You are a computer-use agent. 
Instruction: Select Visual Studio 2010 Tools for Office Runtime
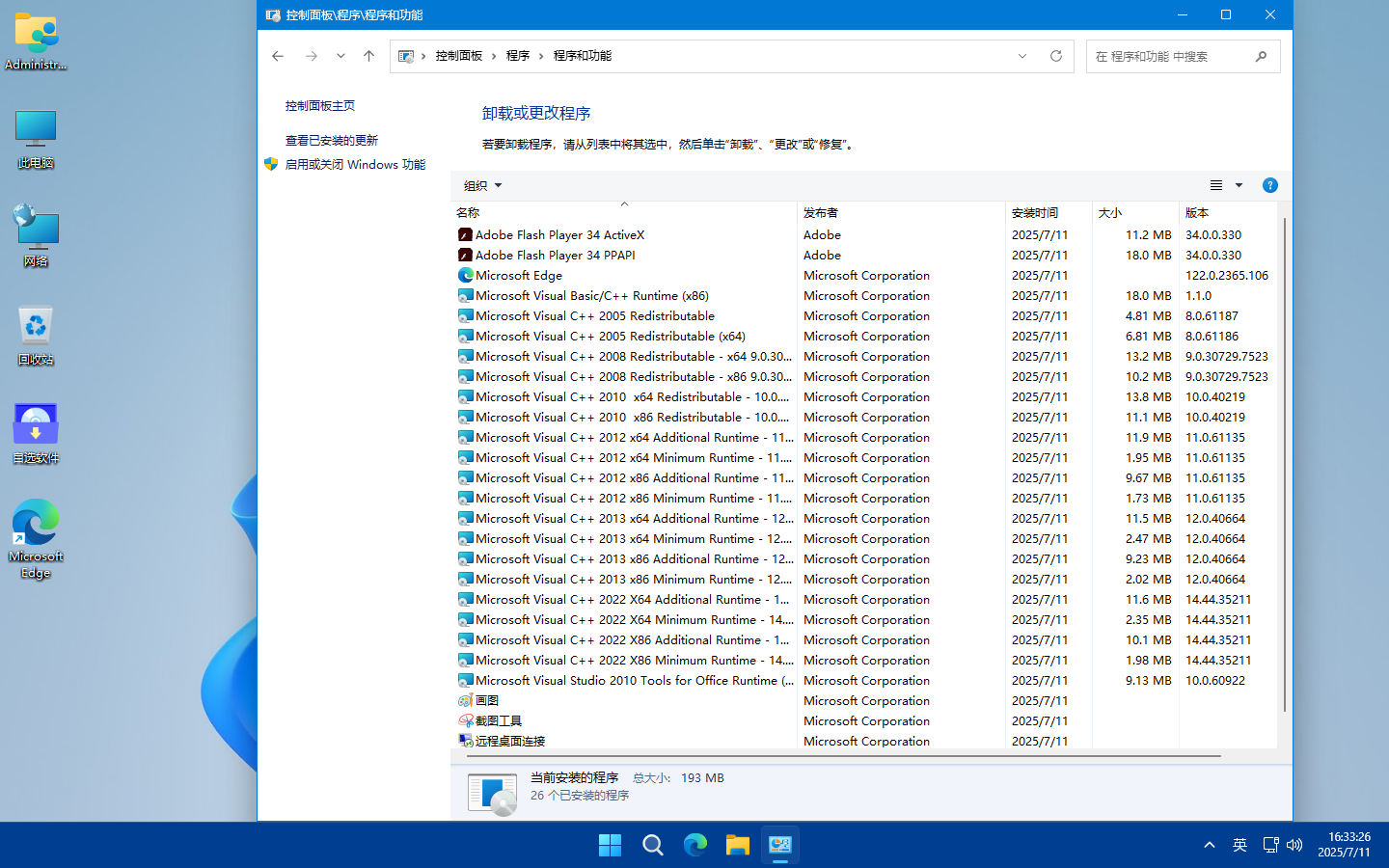(x=863, y=680)
